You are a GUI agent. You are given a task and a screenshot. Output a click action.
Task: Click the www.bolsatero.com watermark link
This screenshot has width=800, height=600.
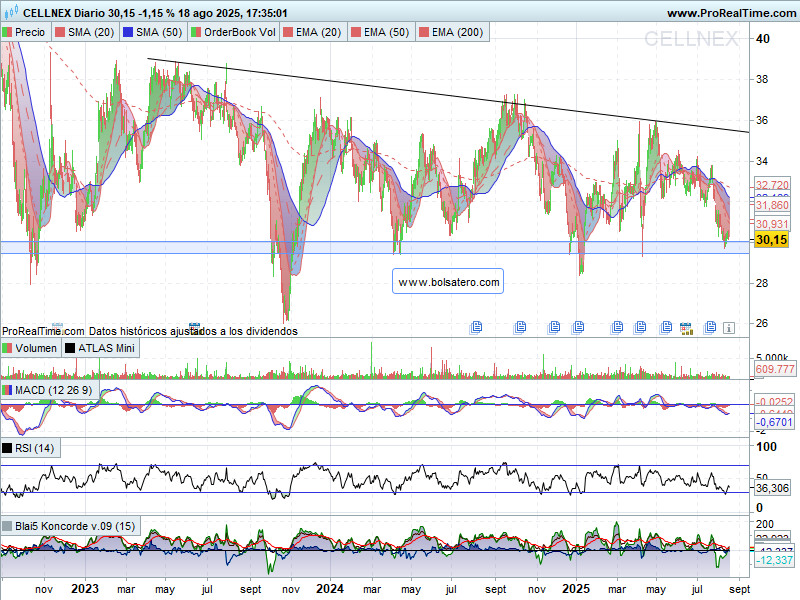click(448, 283)
